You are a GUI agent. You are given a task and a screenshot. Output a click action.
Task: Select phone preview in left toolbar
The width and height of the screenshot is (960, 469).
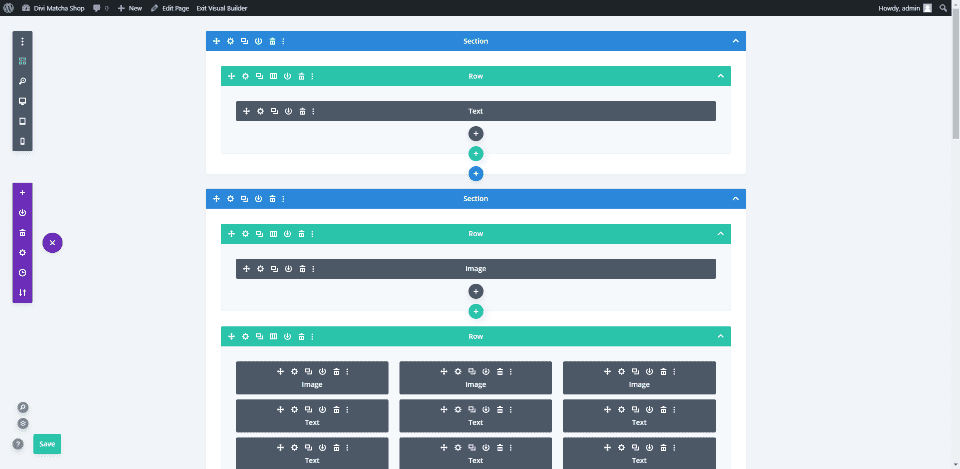pyautogui.click(x=23, y=141)
